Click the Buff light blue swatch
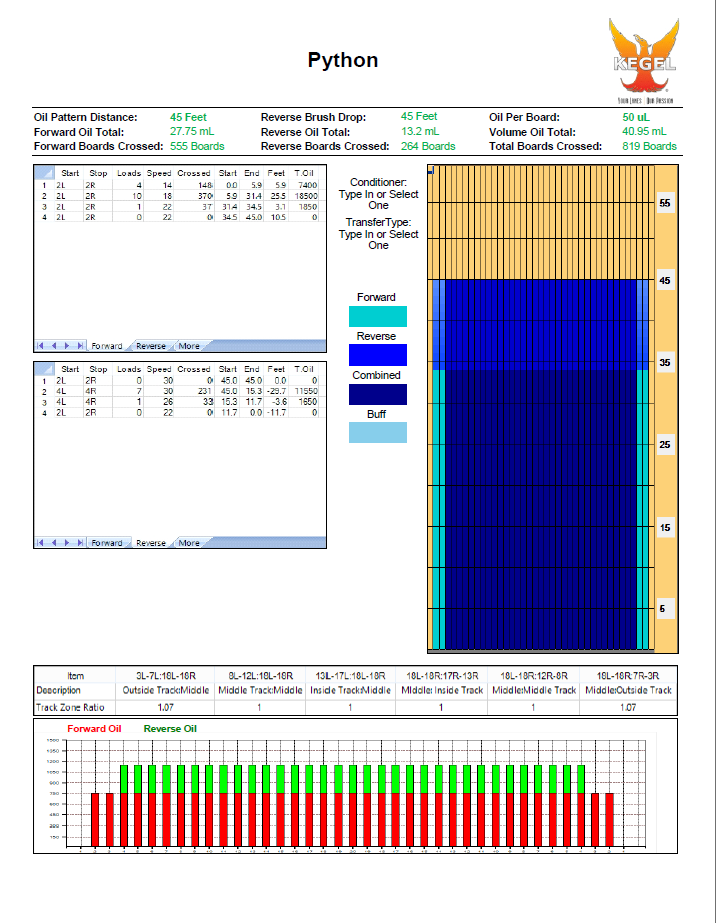 (x=377, y=433)
